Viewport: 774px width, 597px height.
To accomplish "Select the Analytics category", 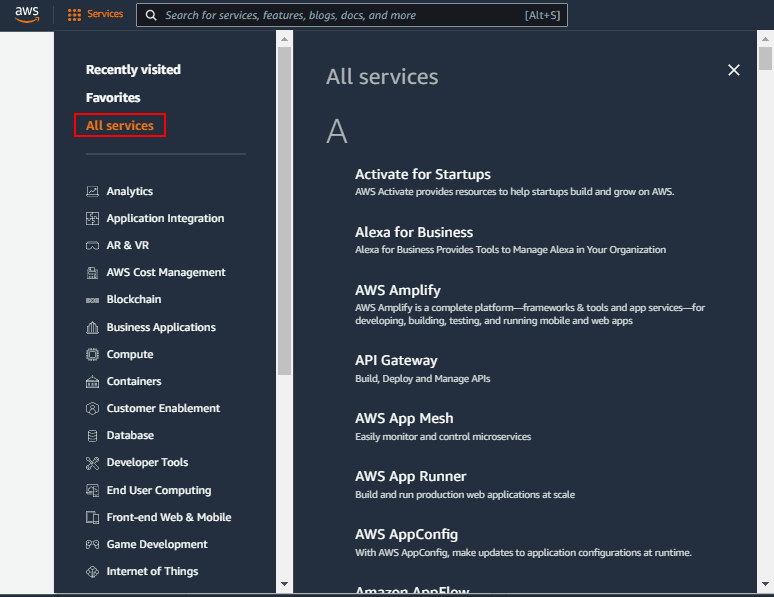I will (130, 192).
